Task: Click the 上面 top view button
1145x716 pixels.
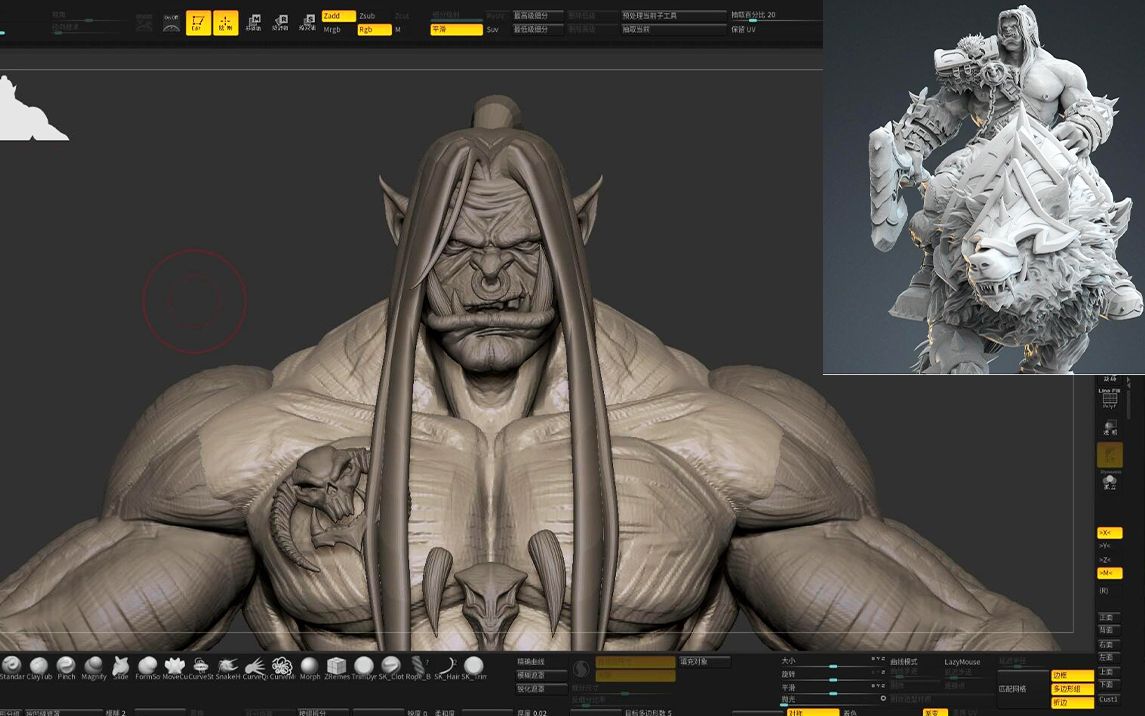Action: tap(1106, 671)
